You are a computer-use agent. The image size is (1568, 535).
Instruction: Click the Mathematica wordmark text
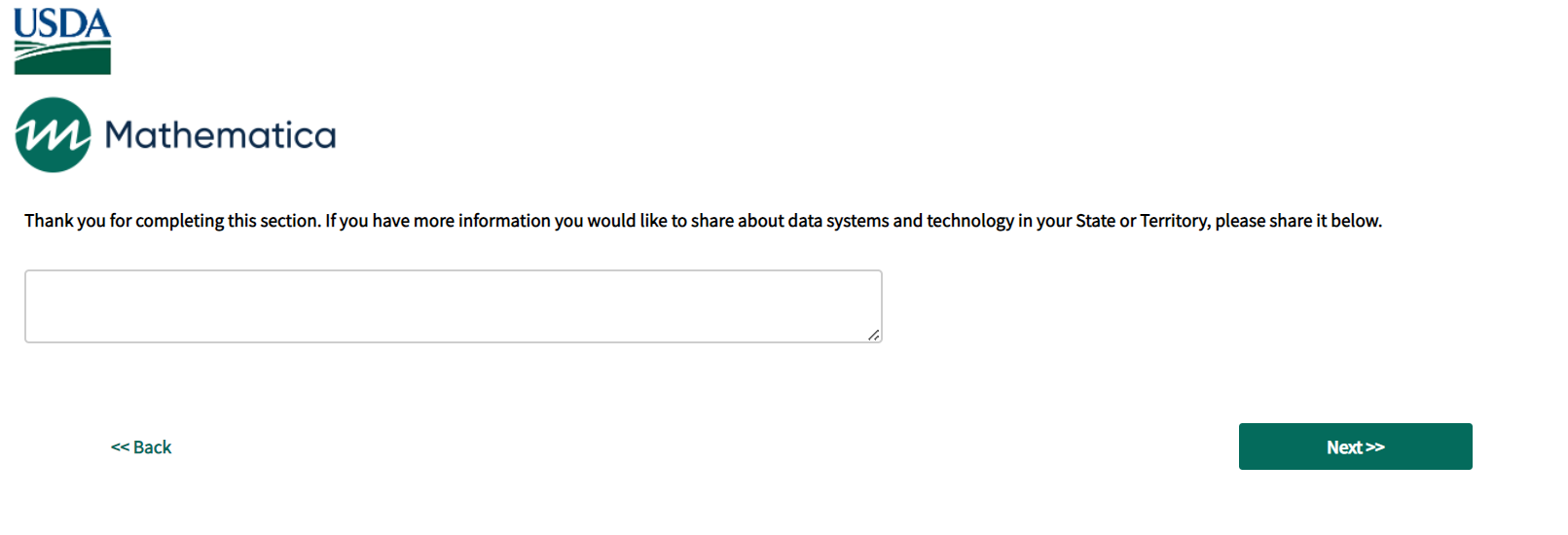(x=220, y=135)
